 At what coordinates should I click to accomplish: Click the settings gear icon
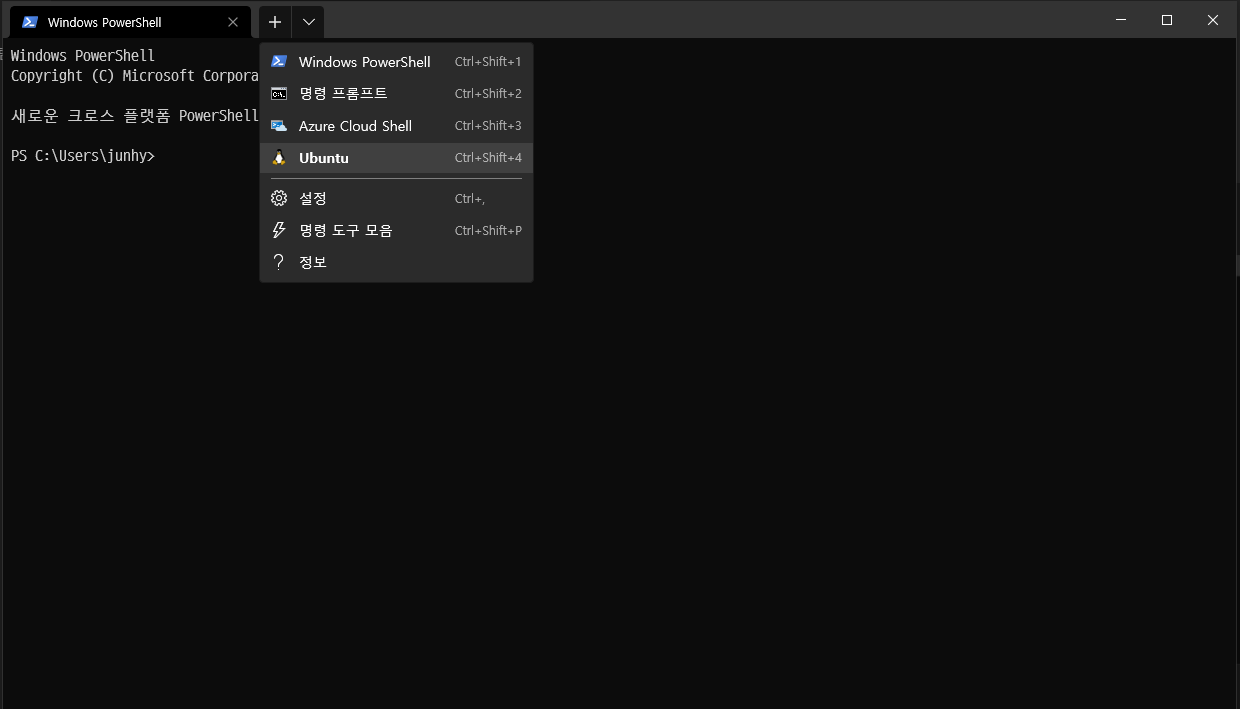(279, 199)
